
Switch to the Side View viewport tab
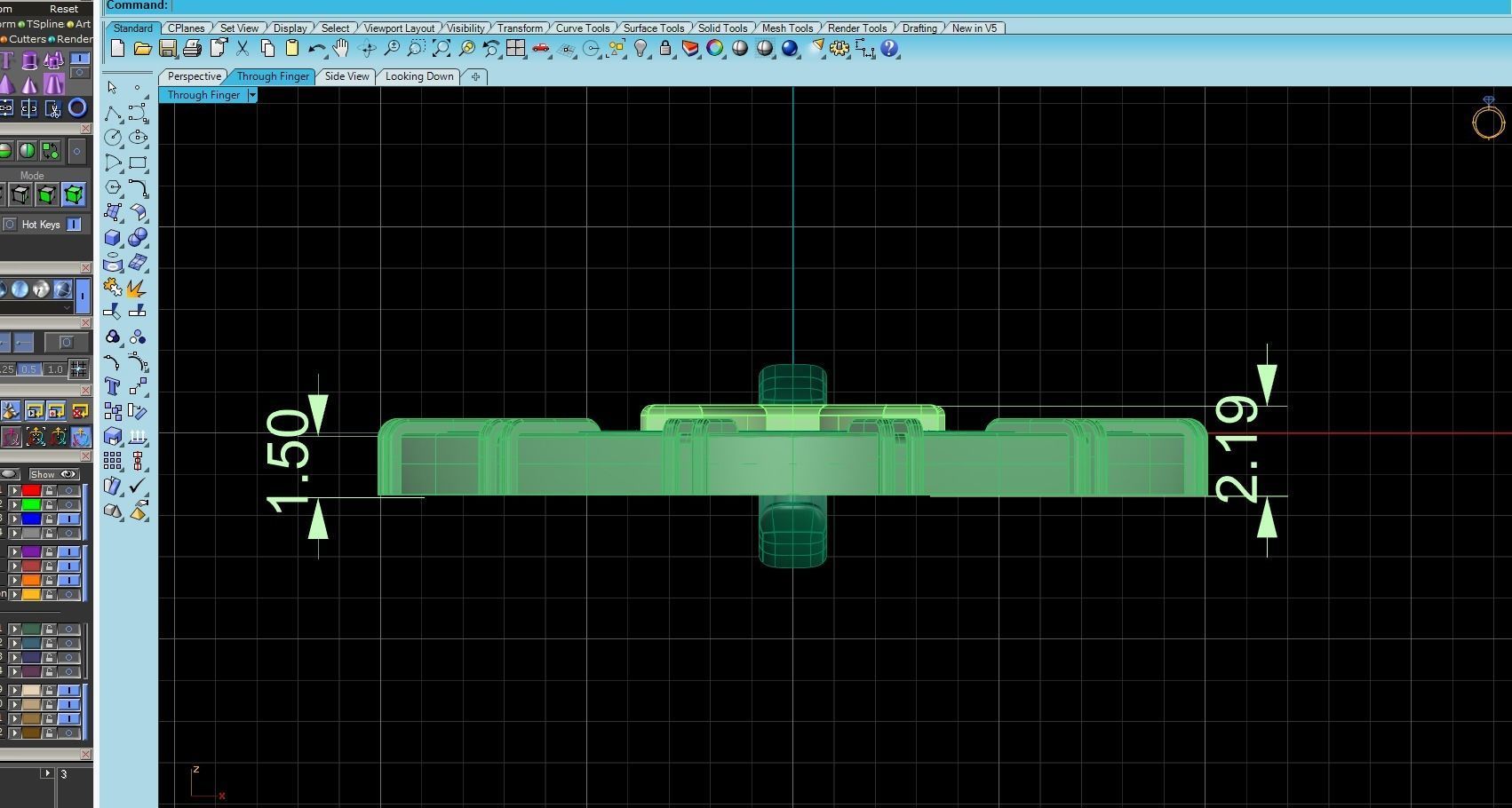[347, 76]
